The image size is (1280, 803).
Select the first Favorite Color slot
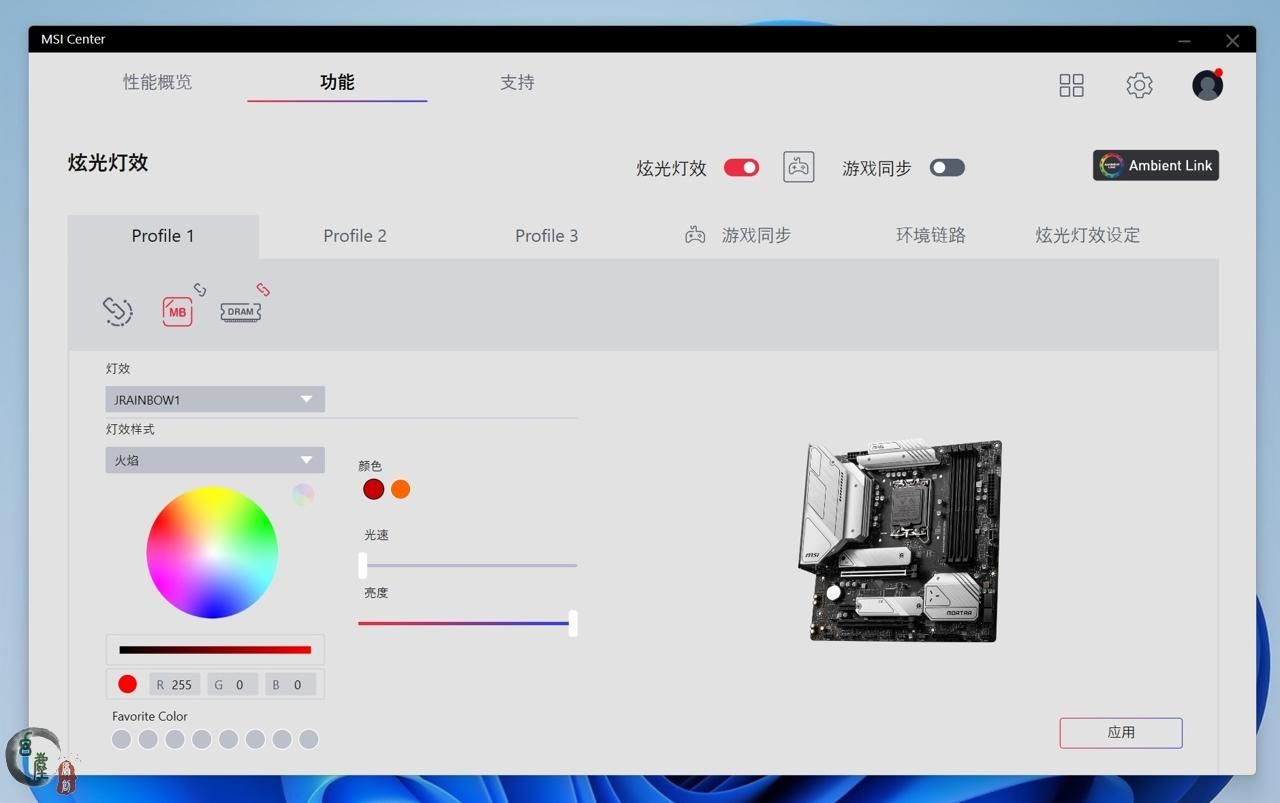click(121, 739)
